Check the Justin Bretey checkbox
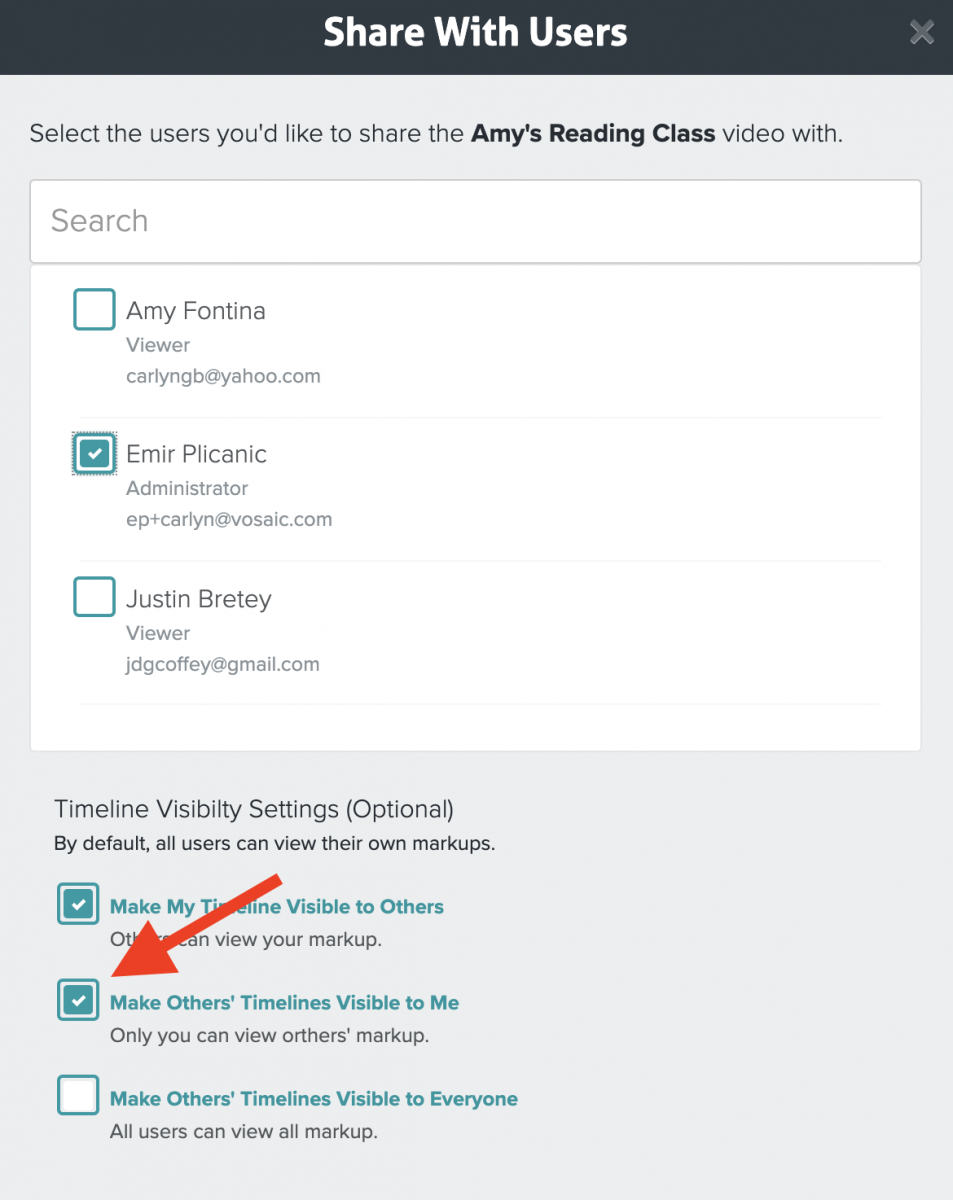Viewport: 953px width, 1200px height. click(94, 597)
